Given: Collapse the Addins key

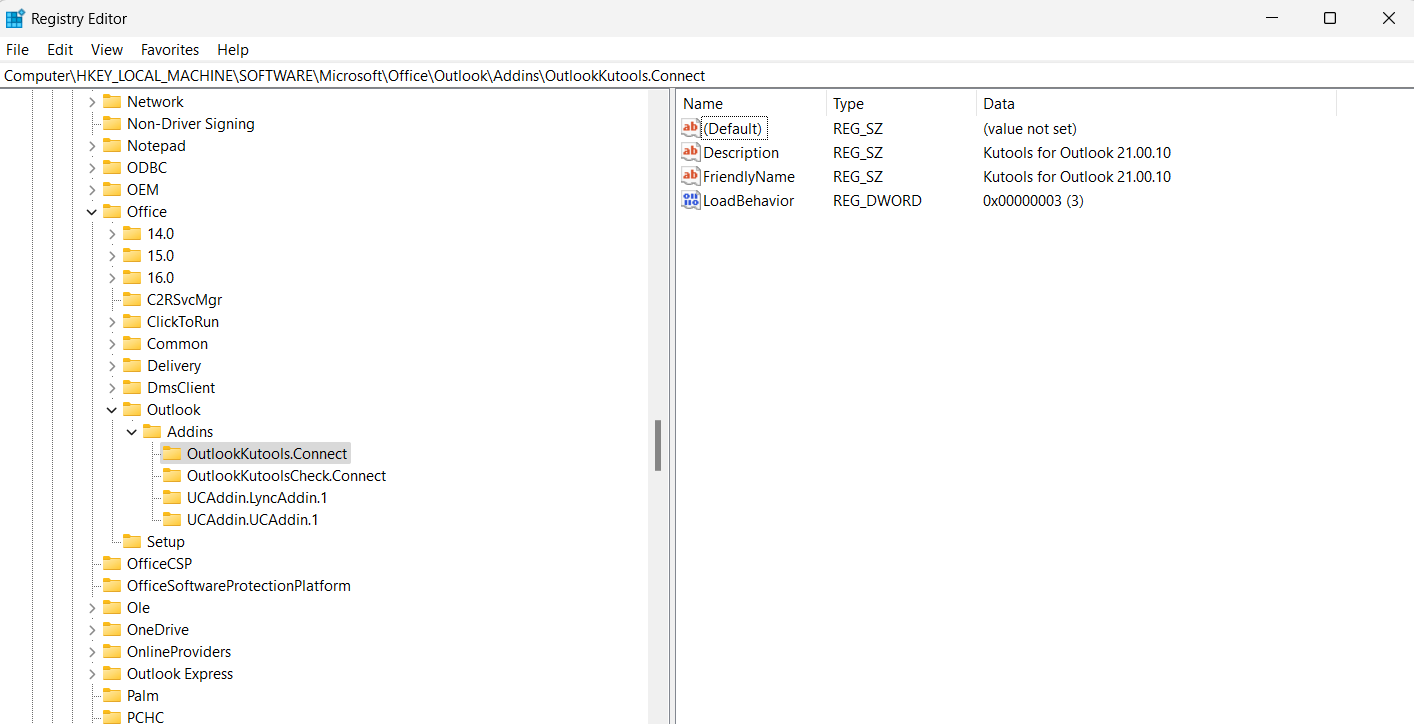Looking at the screenshot, I should pos(132,431).
